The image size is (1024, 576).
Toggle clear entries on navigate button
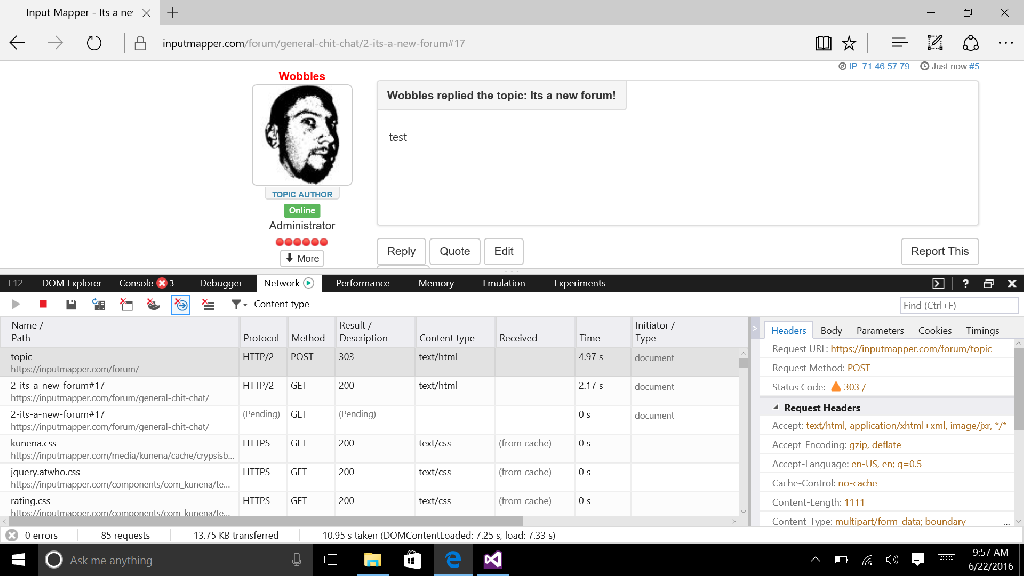click(180, 304)
